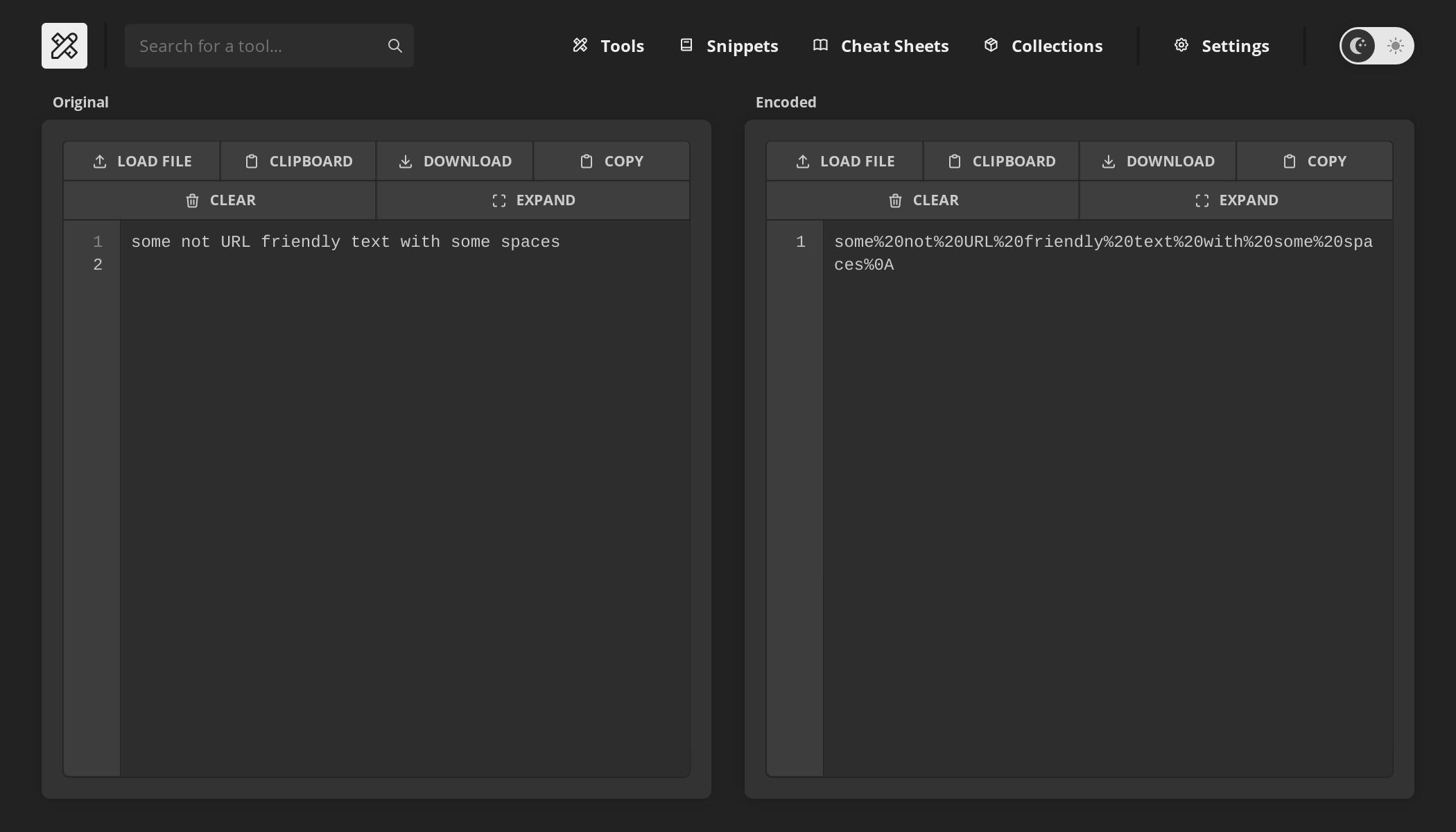
Task: Click the Cheat Sheets book icon
Action: coord(821,45)
